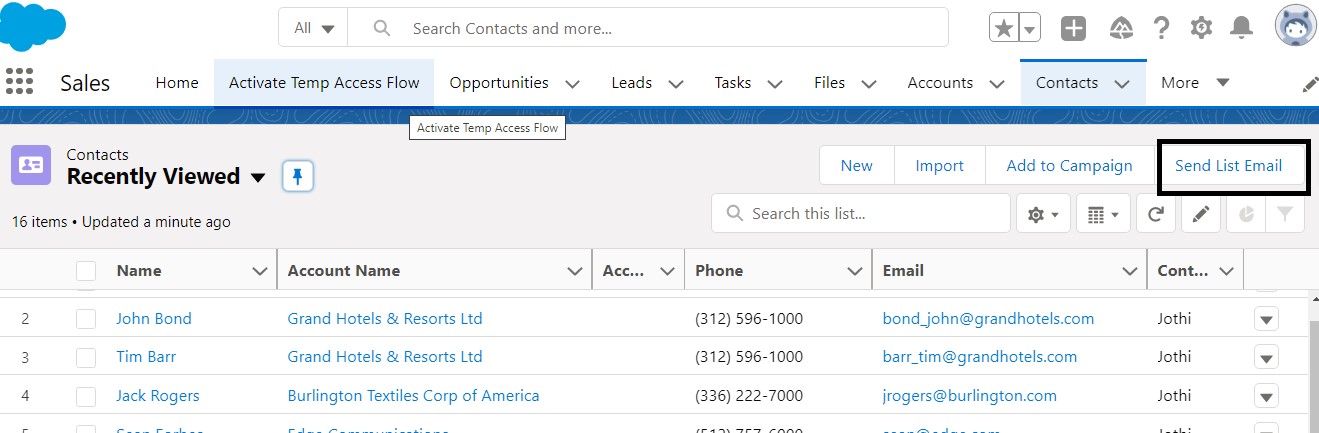Open the Favorites star icon
This screenshot has width=1319, height=433.
tap(1003, 28)
